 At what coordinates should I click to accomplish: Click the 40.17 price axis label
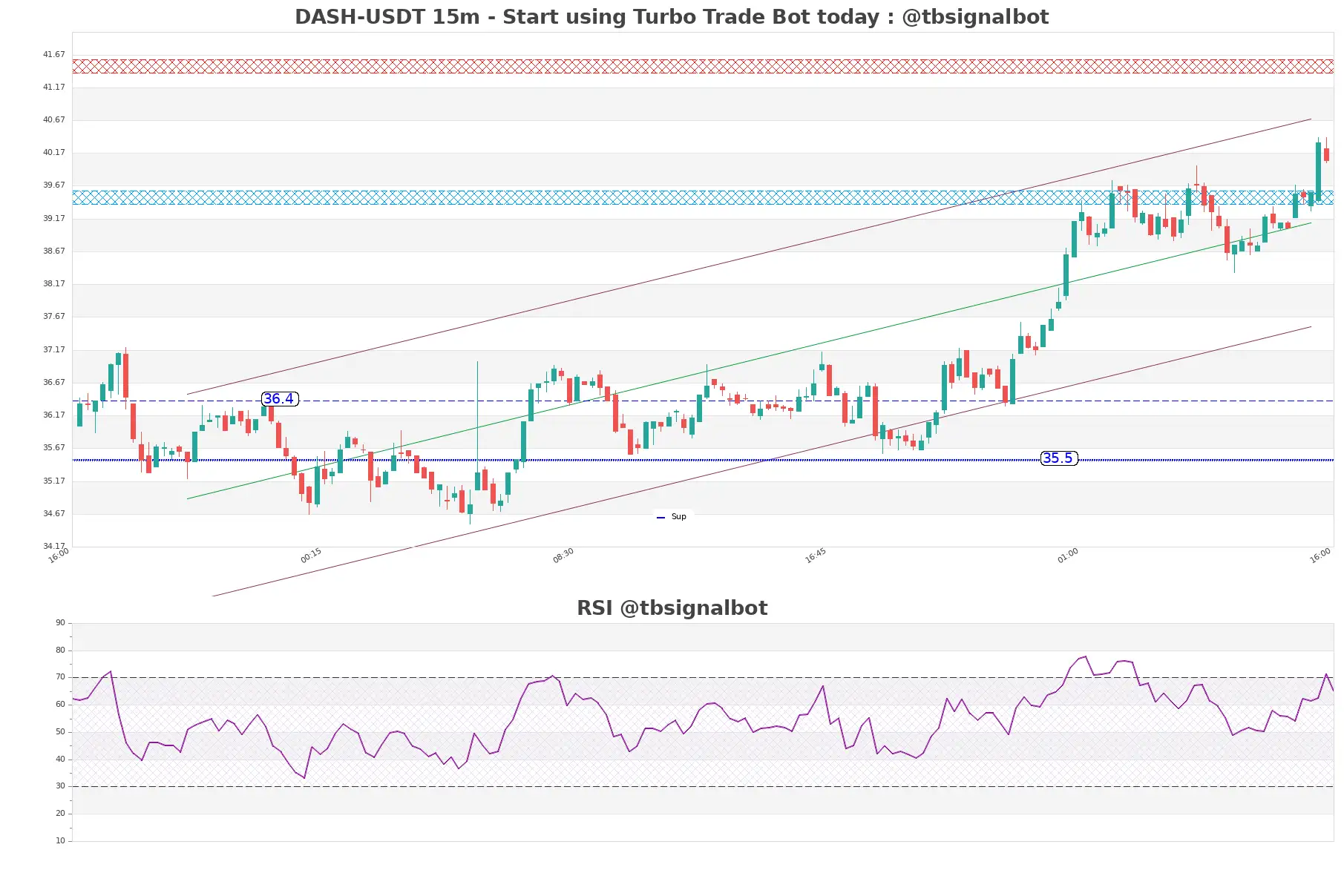pos(53,152)
